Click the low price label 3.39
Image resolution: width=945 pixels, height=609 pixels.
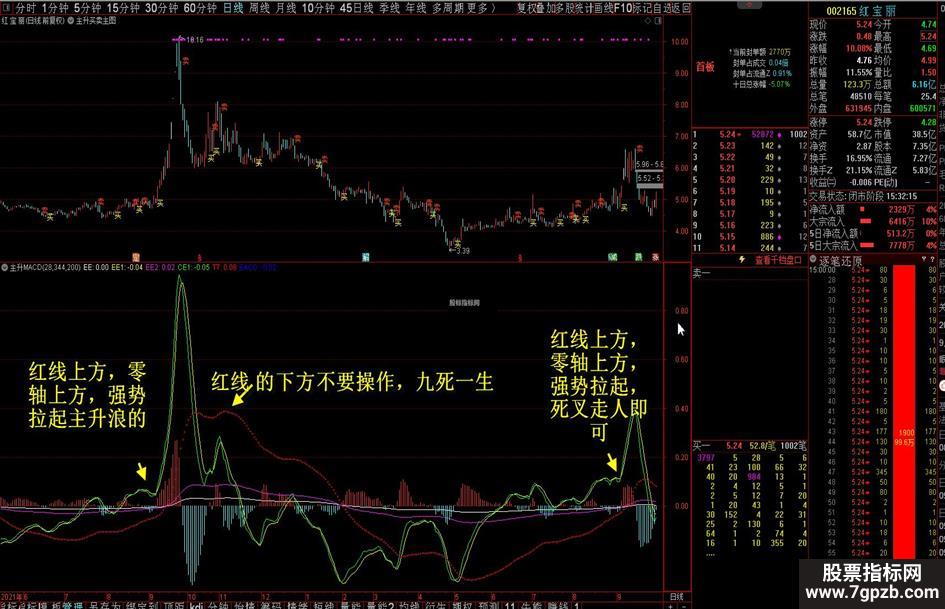coord(462,250)
